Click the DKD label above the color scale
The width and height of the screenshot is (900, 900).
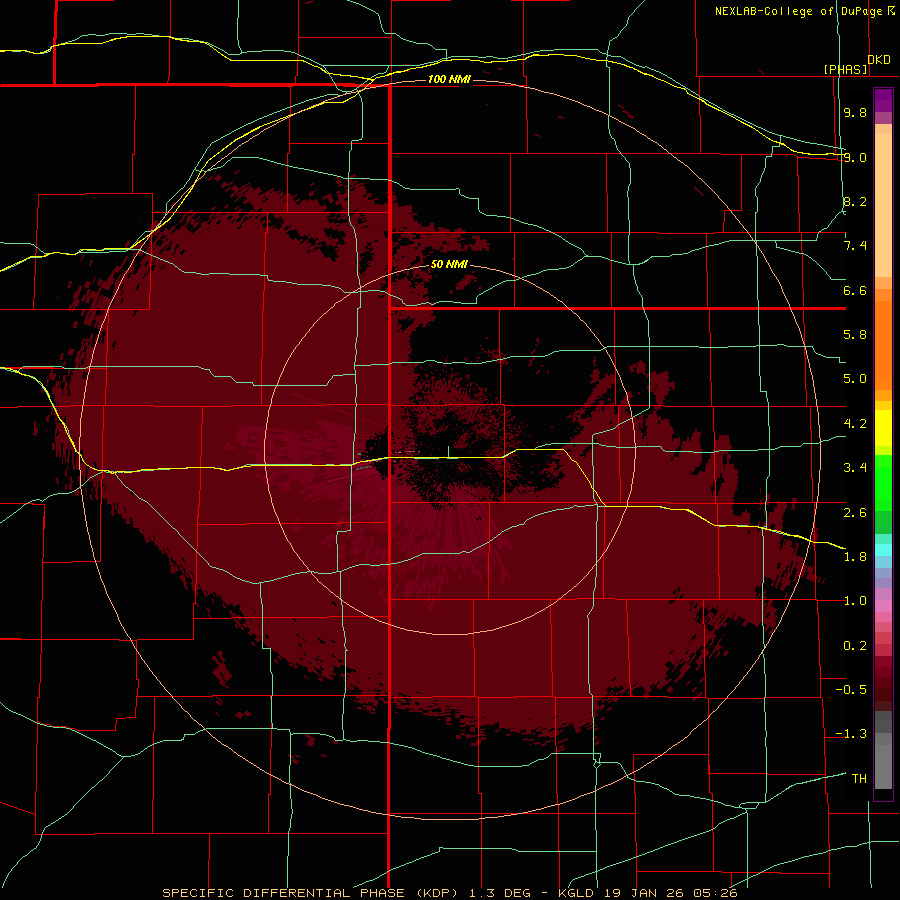879,60
